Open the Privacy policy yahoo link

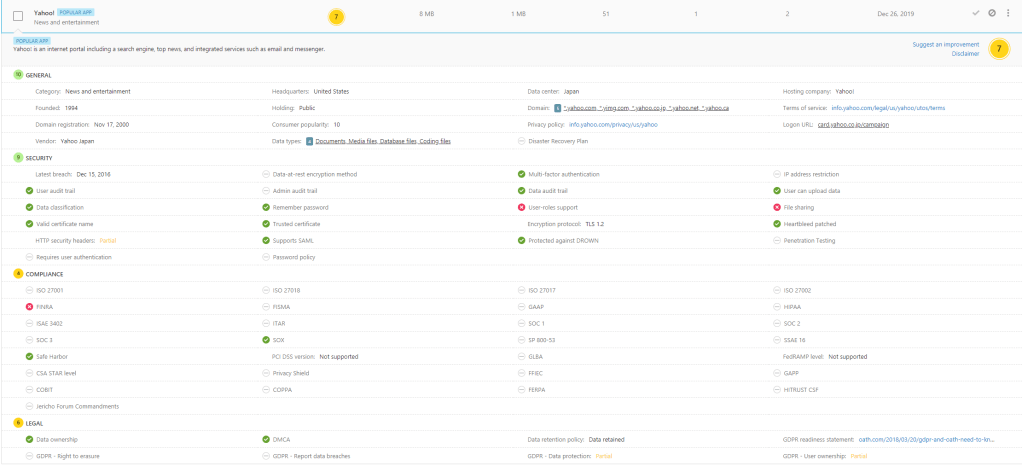(613, 125)
